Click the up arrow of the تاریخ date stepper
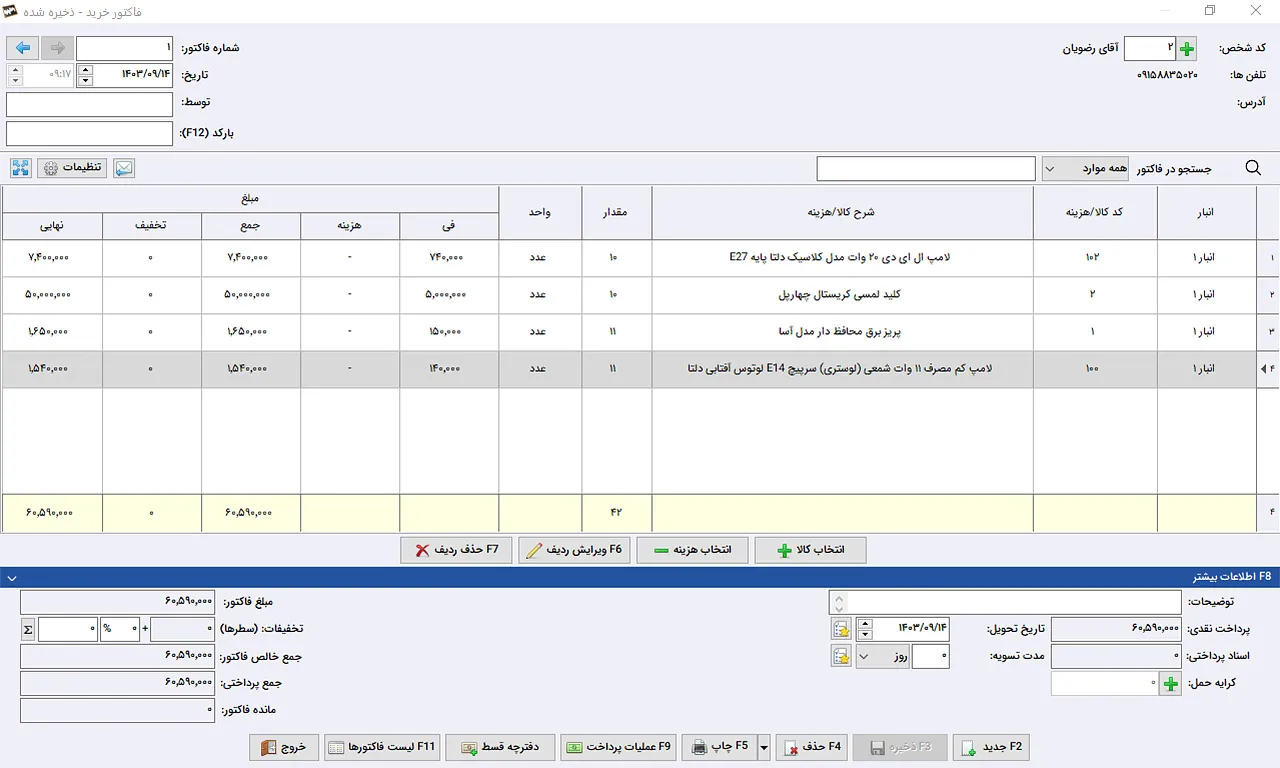1280x768 pixels. pos(84,70)
